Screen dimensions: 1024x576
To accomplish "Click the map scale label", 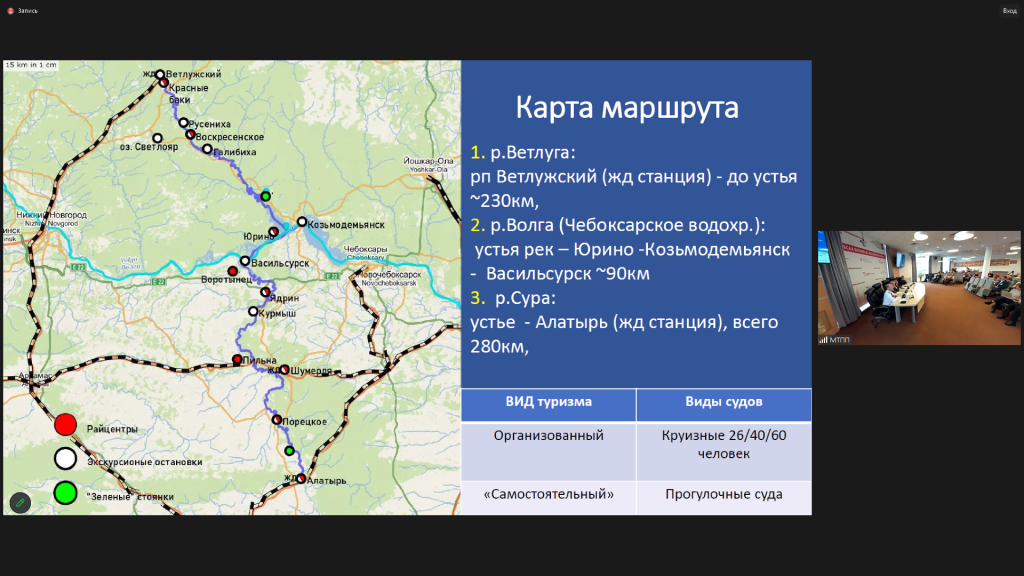I will coord(31,65).
